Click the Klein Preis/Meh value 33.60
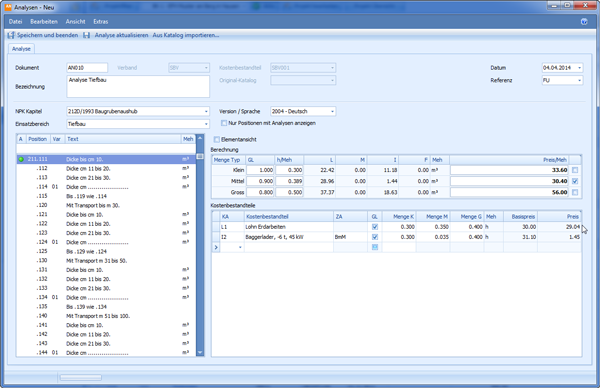This screenshot has height=388, width=600. coord(509,170)
